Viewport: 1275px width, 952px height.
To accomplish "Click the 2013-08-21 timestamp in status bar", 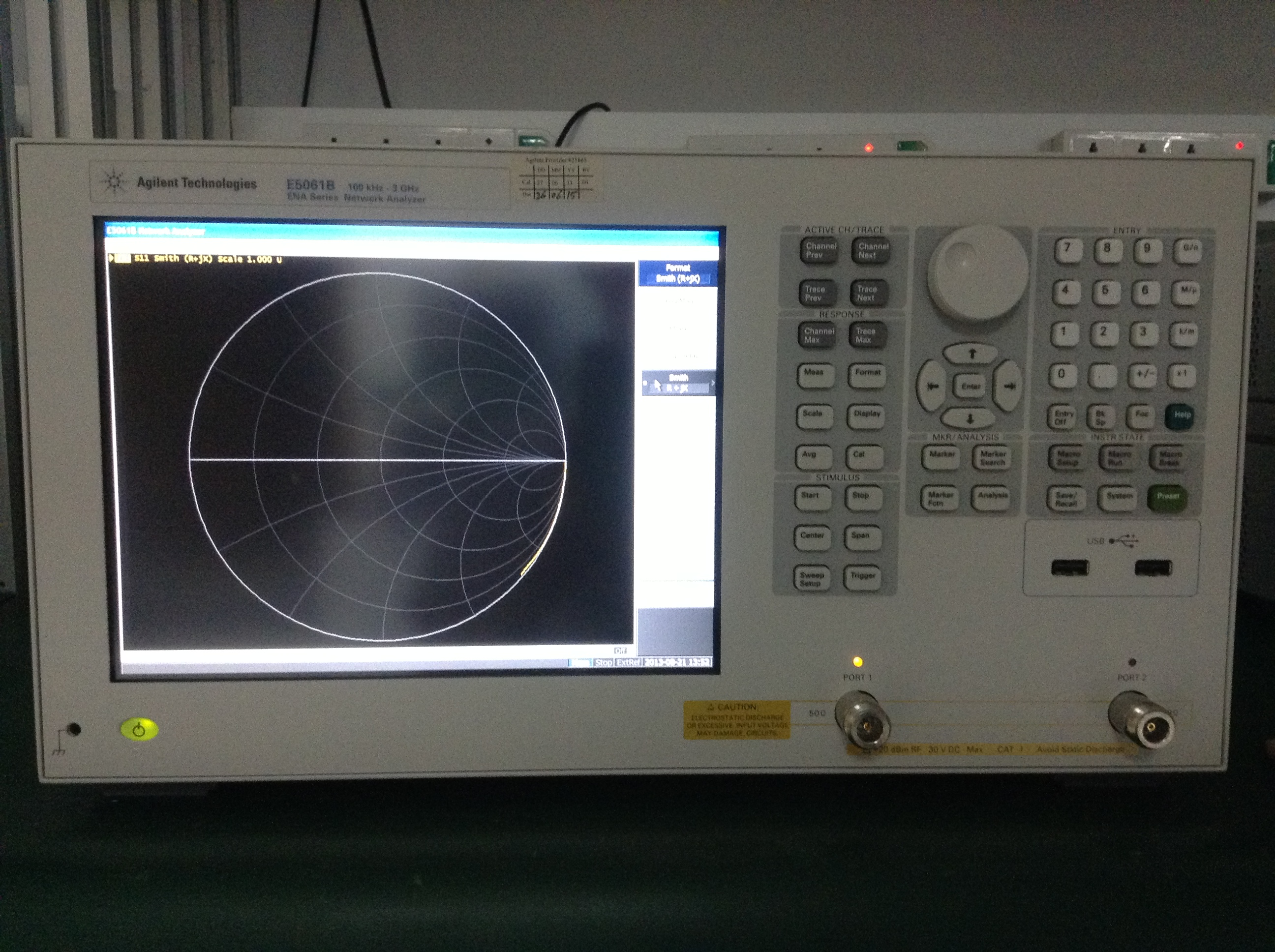I will [x=677, y=662].
